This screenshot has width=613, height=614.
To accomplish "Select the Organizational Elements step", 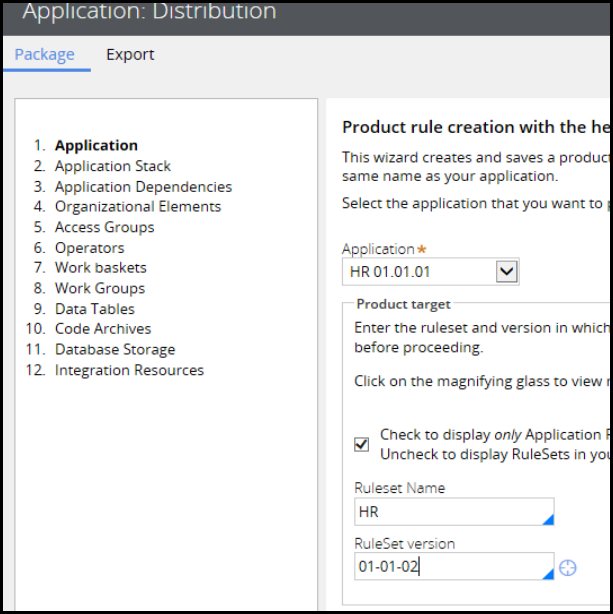I will (x=138, y=207).
